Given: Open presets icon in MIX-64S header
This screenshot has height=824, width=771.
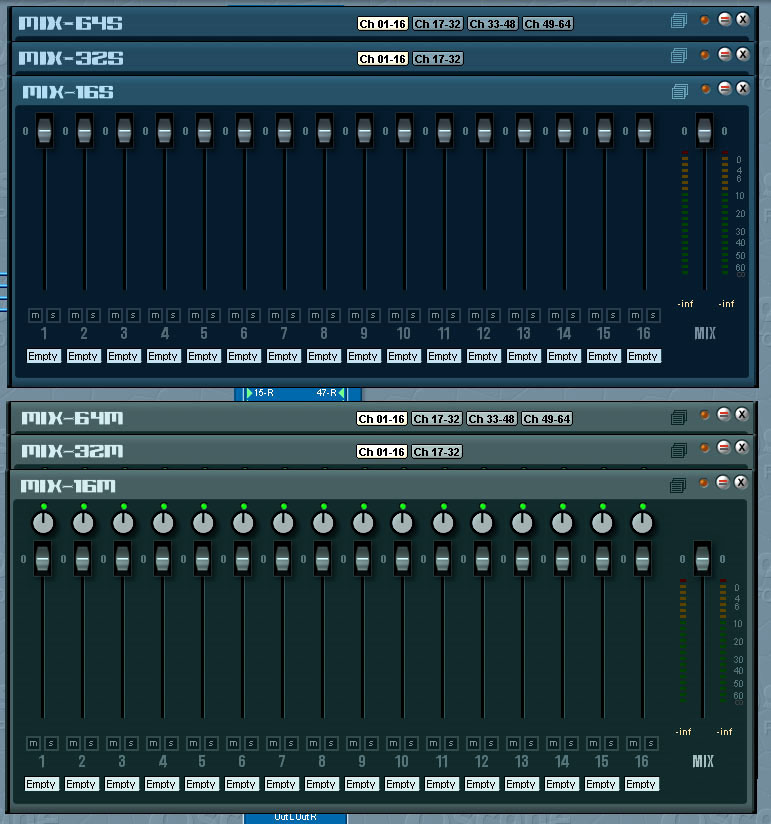Looking at the screenshot, I should [x=679, y=21].
